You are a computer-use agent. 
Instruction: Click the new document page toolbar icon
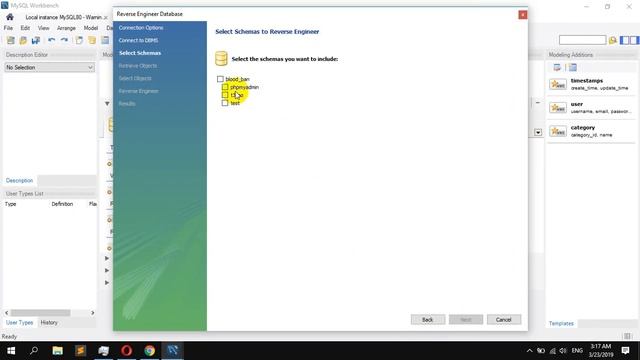(x=79, y=40)
